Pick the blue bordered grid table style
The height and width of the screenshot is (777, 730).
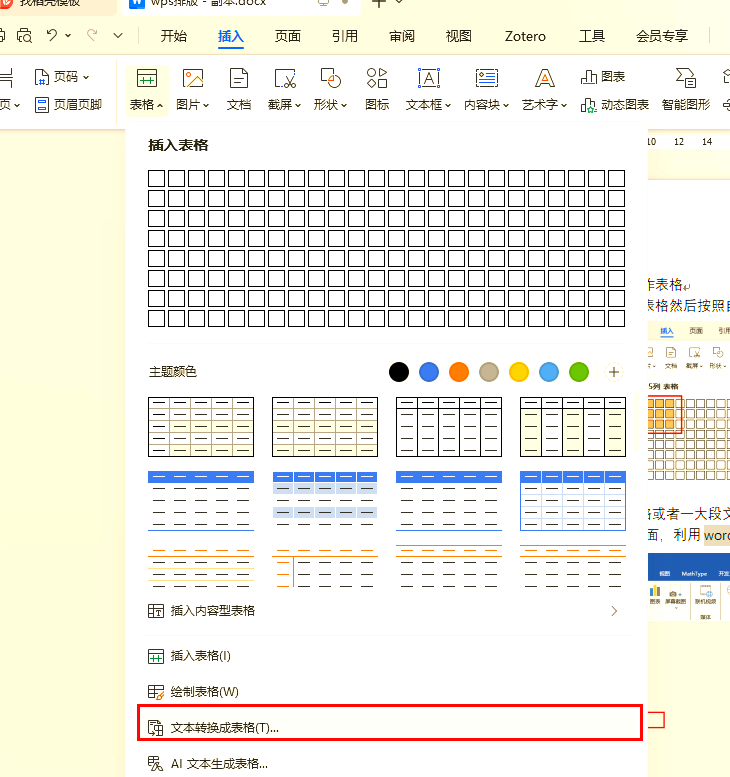pos(573,501)
